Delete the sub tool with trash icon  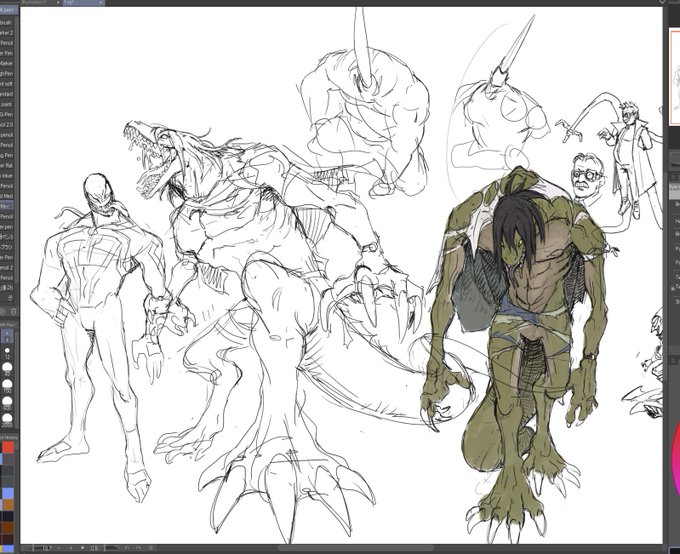[x=13, y=311]
